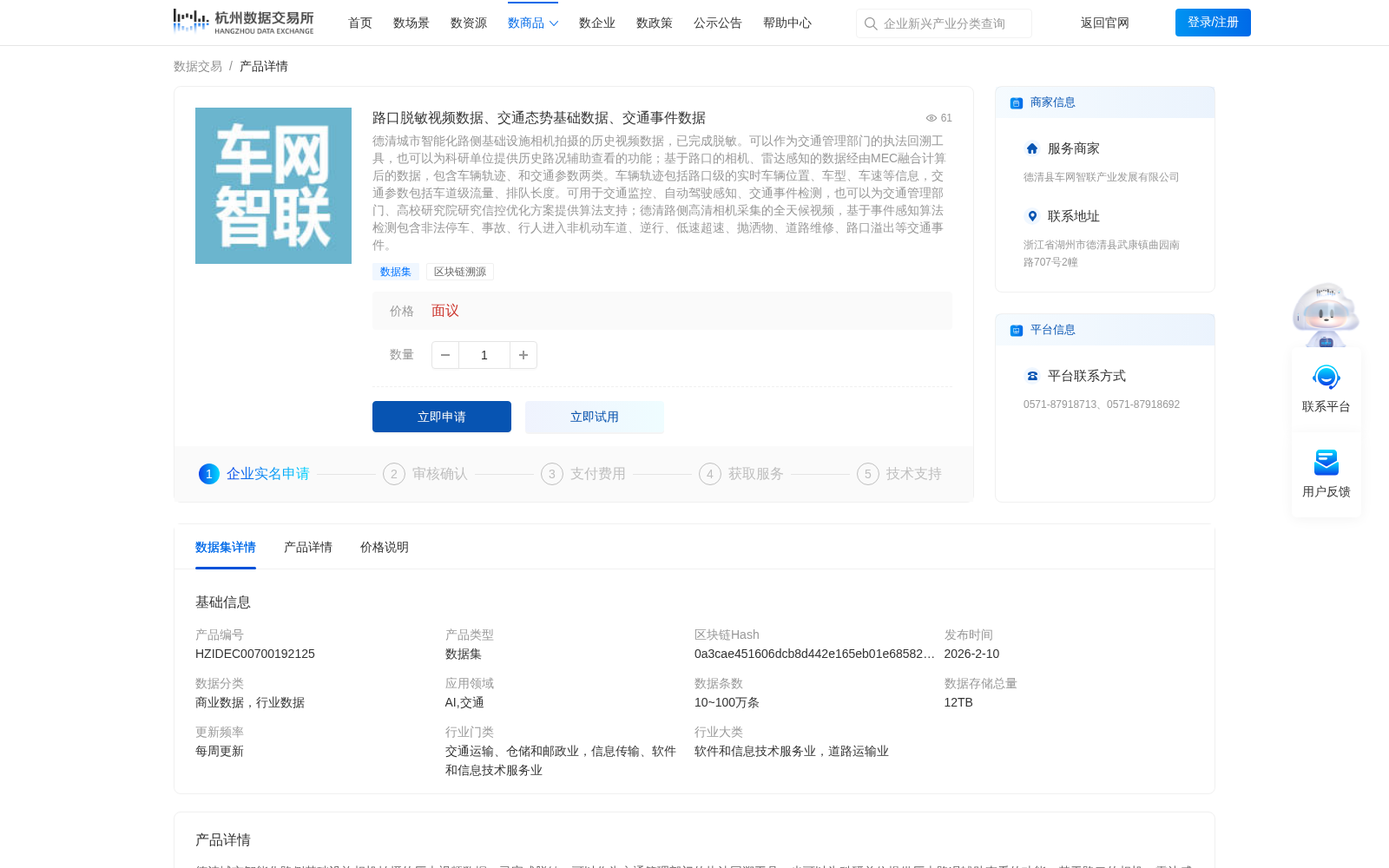Click step 1 企业实名申请
1389x868 pixels.
(254, 474)
